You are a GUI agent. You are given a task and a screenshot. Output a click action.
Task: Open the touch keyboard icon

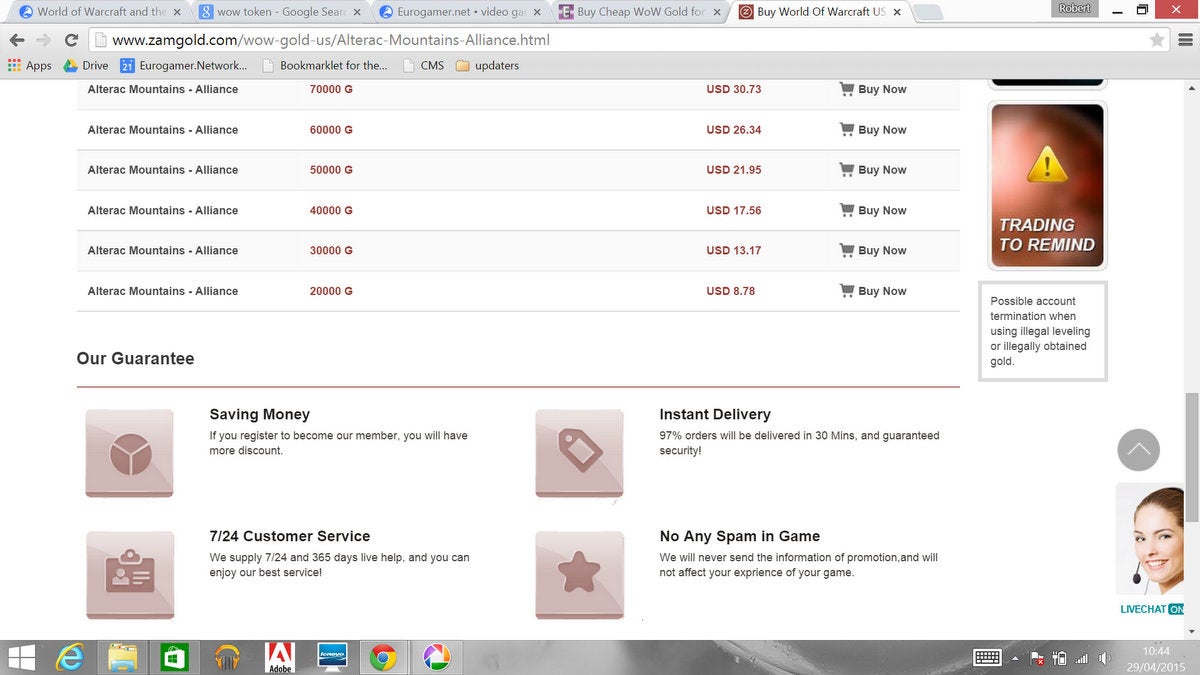(987, 658)
